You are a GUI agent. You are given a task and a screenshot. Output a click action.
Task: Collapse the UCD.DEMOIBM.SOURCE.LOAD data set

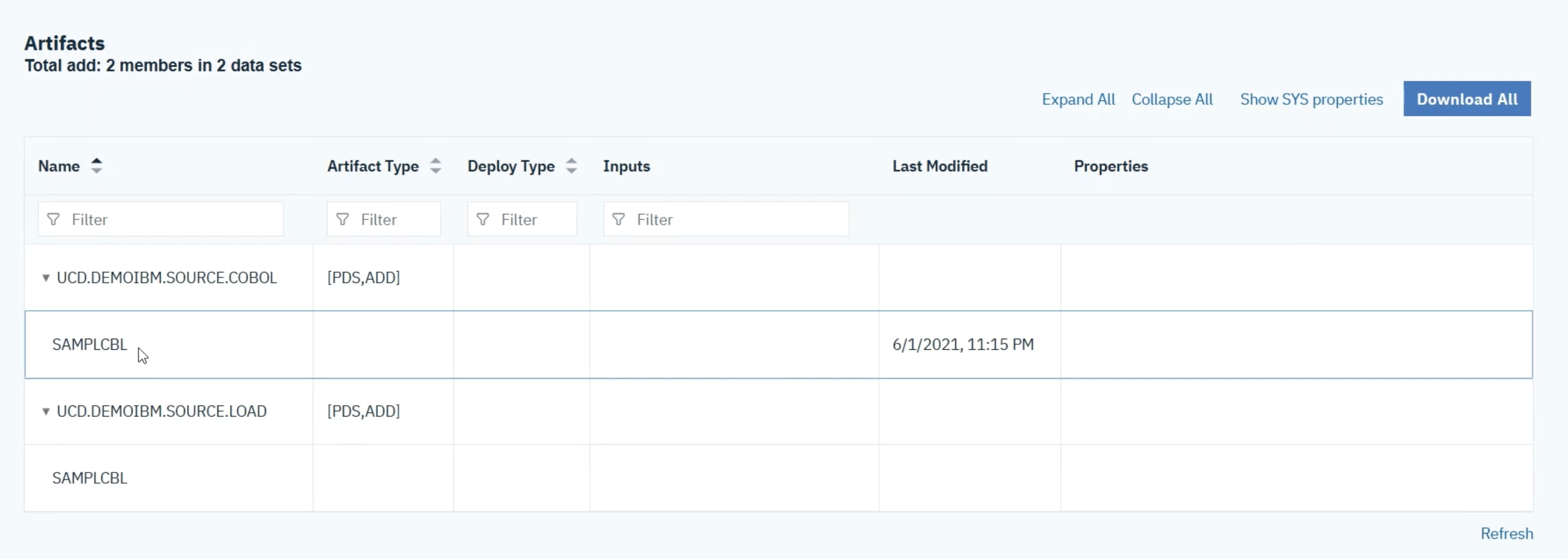[46, 412]
